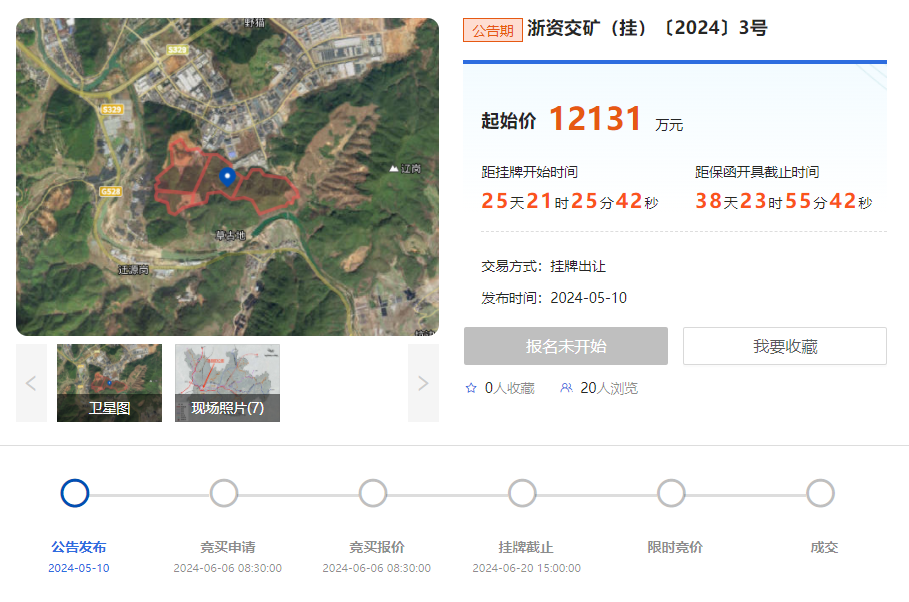This screenshot has height=602, width=909.
Task: Select the 公告发布 timeline step circle
Action: tap(75, 493)
